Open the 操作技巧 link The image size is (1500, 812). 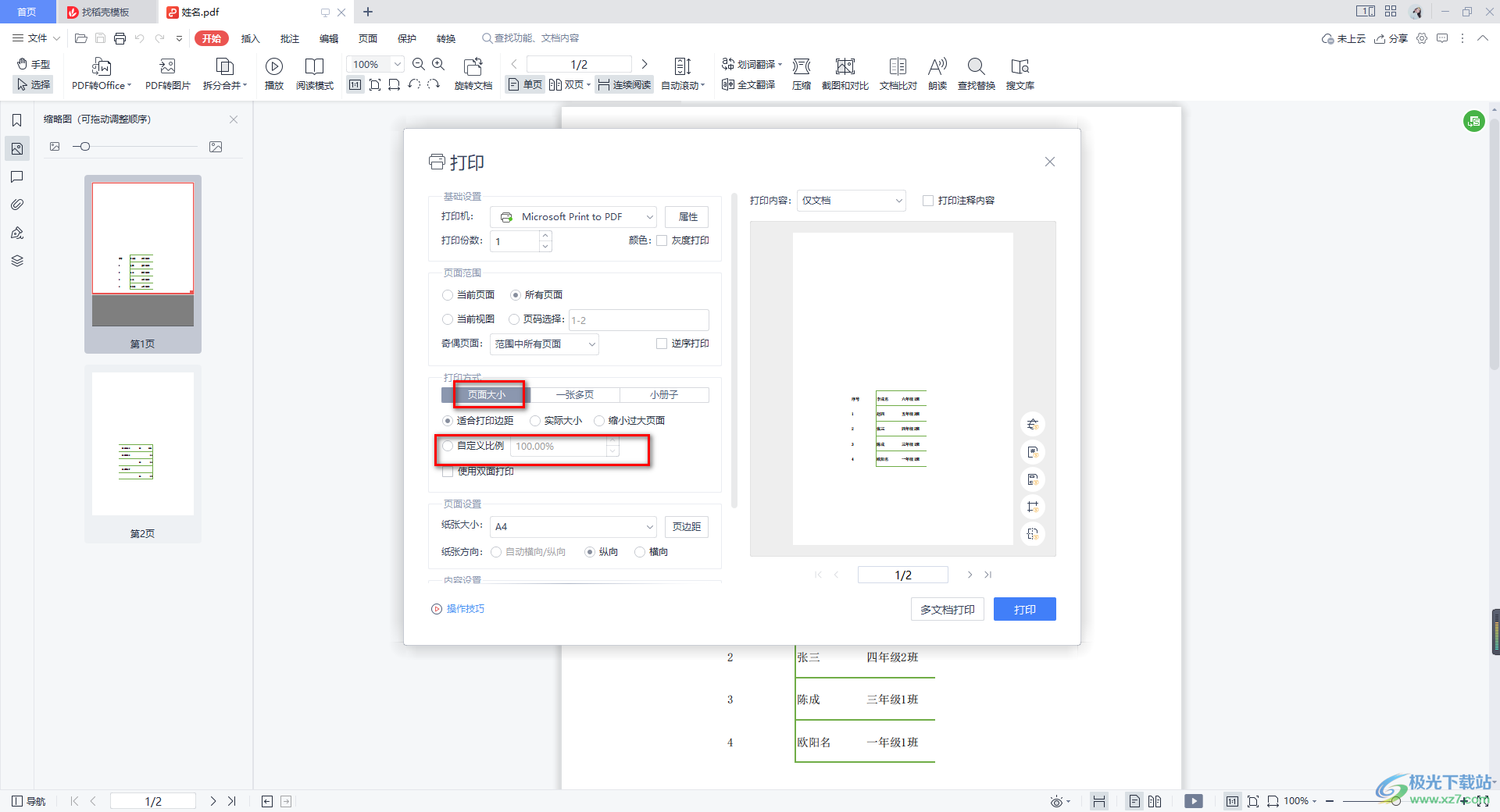459,609
